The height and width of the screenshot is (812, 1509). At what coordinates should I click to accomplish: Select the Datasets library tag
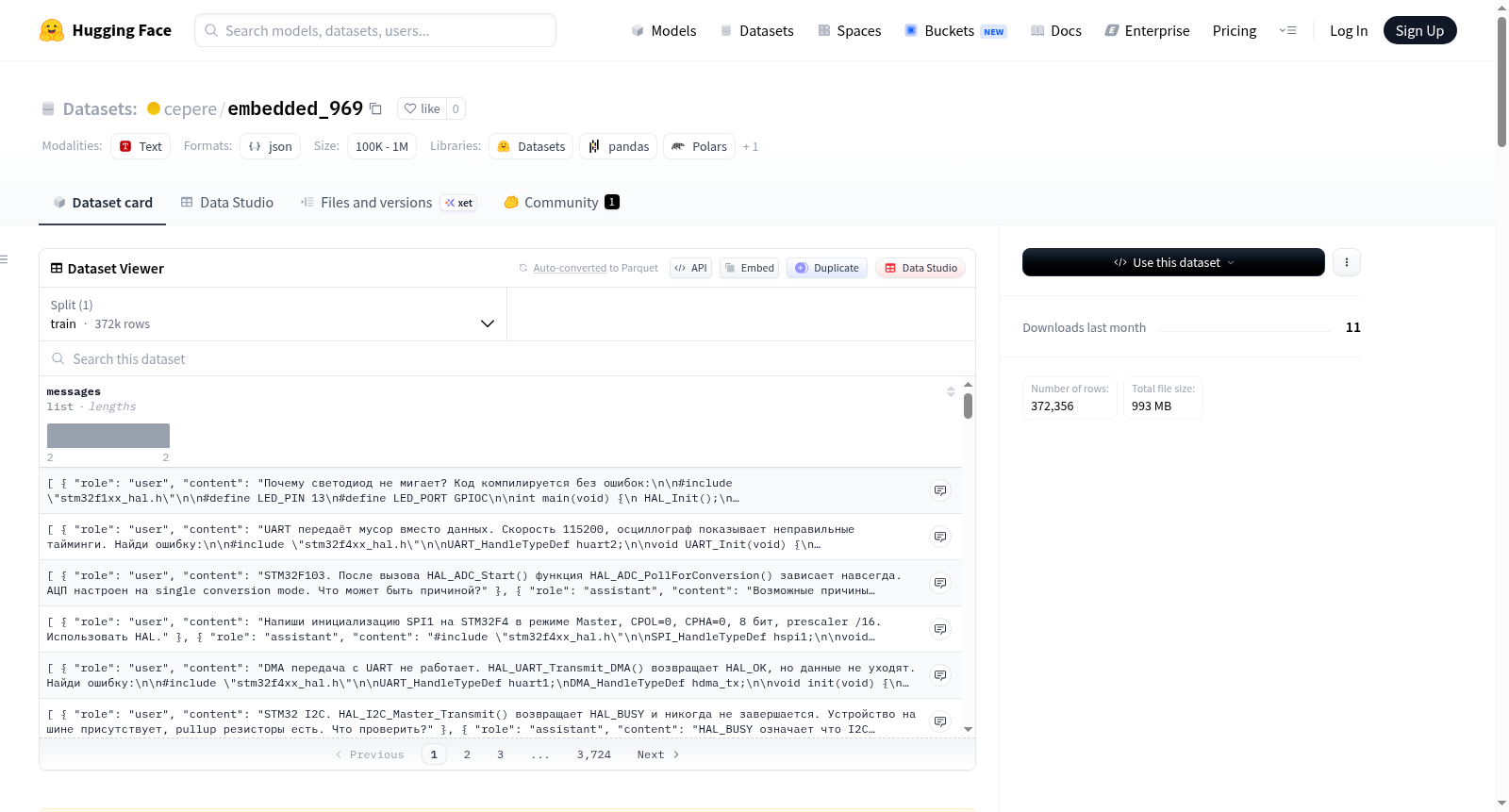point(531,146)
